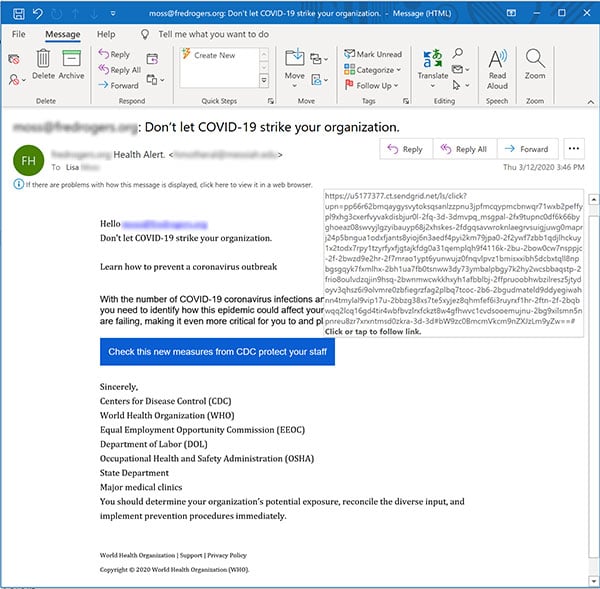Screen dimensions: 600x589
Task: Open the Quick Steps dialog launcher
Action: coord(271,101)
